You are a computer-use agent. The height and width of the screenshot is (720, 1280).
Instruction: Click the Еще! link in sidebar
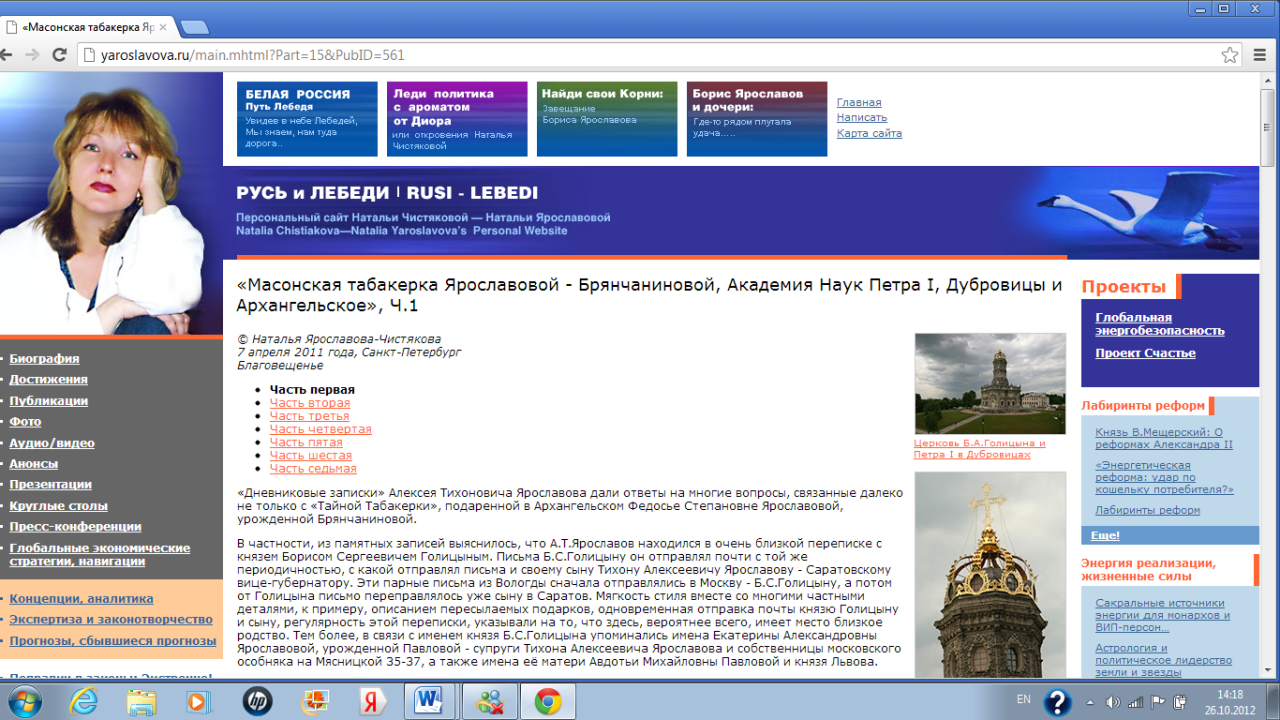1104,536
